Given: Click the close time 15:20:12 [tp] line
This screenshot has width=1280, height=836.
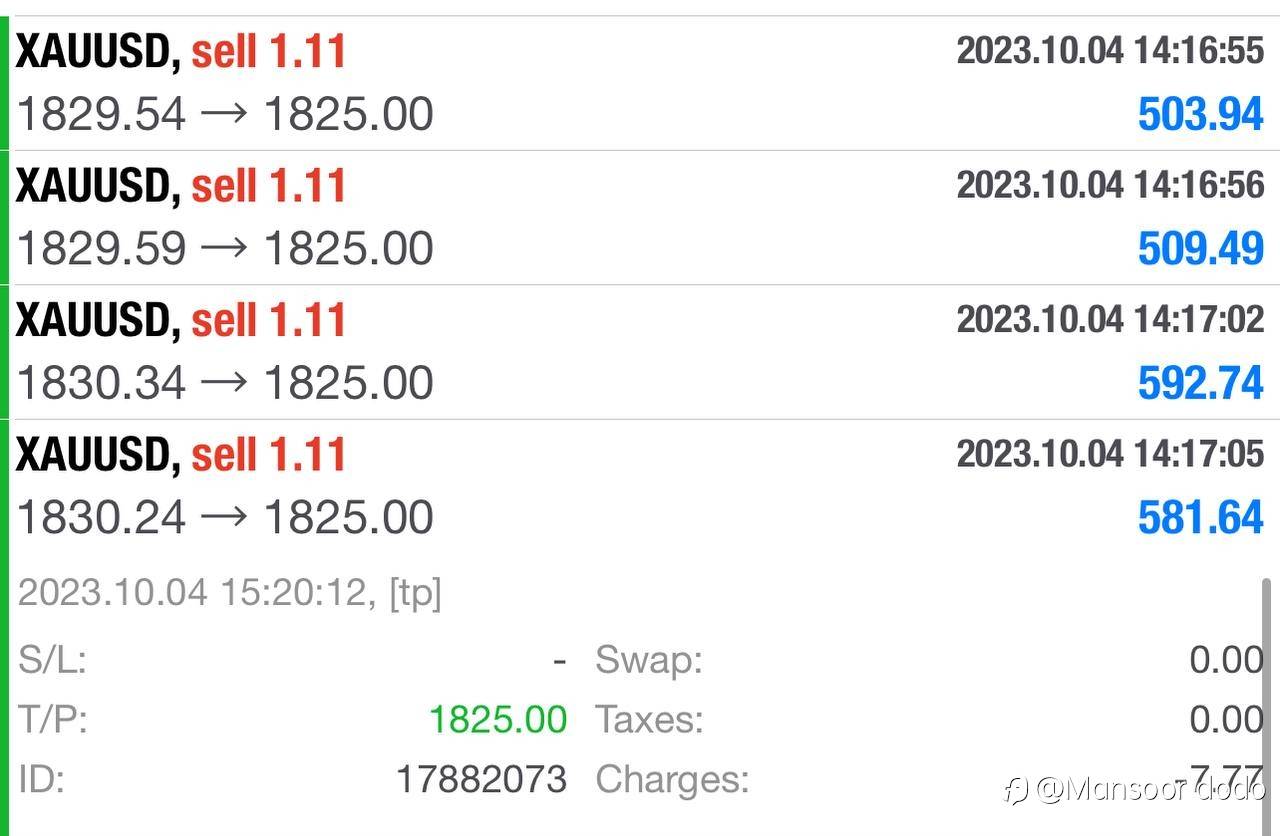Looking at the screenshot, I should click(229, 593).
